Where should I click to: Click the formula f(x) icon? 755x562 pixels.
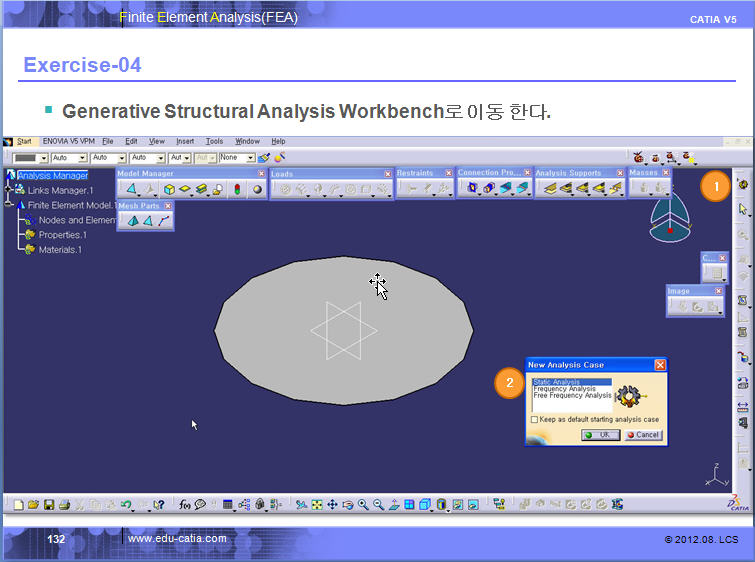tap(185, 505)
